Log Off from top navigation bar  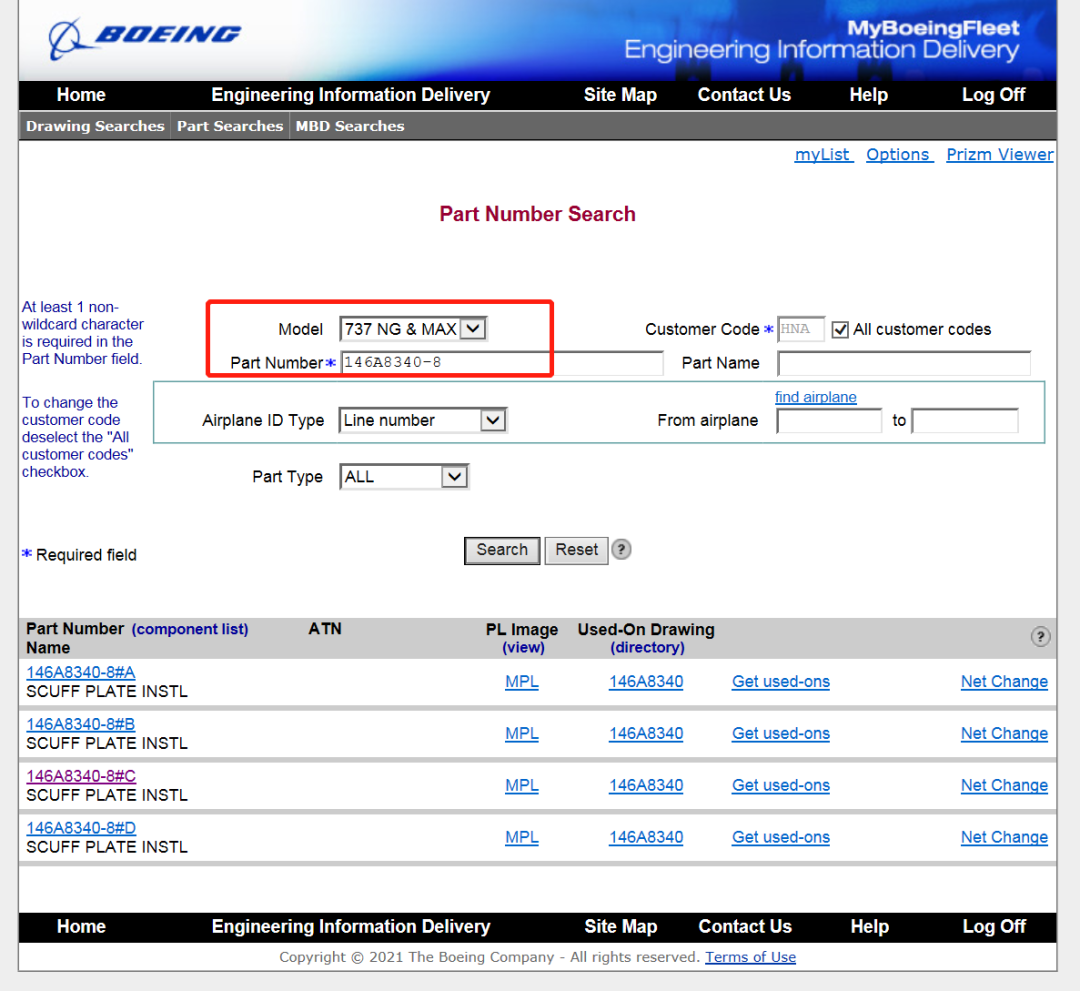pyautogui.click(x=993, y=95)
